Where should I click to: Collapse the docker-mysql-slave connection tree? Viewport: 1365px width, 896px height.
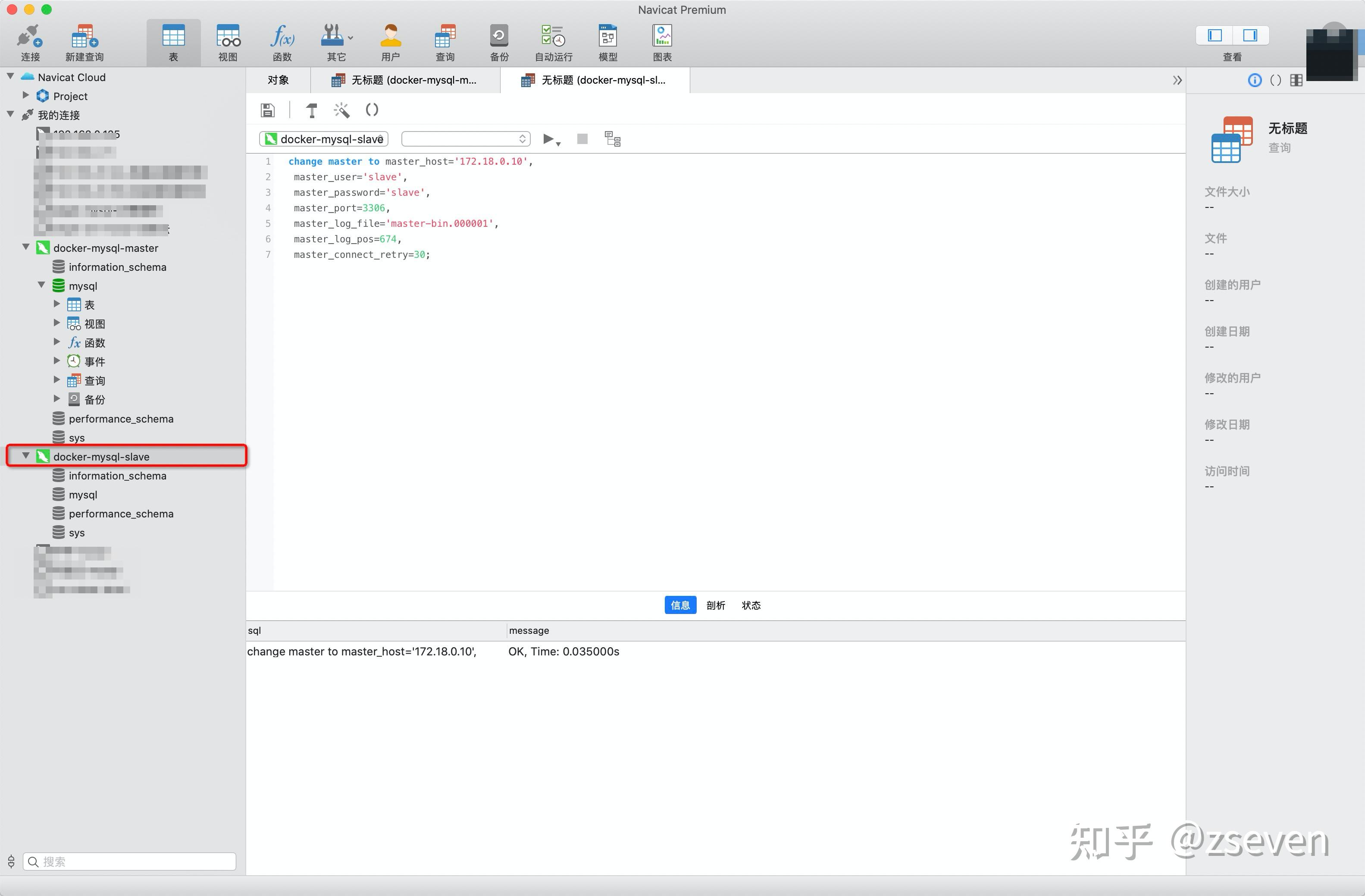(x=26, y=456)
